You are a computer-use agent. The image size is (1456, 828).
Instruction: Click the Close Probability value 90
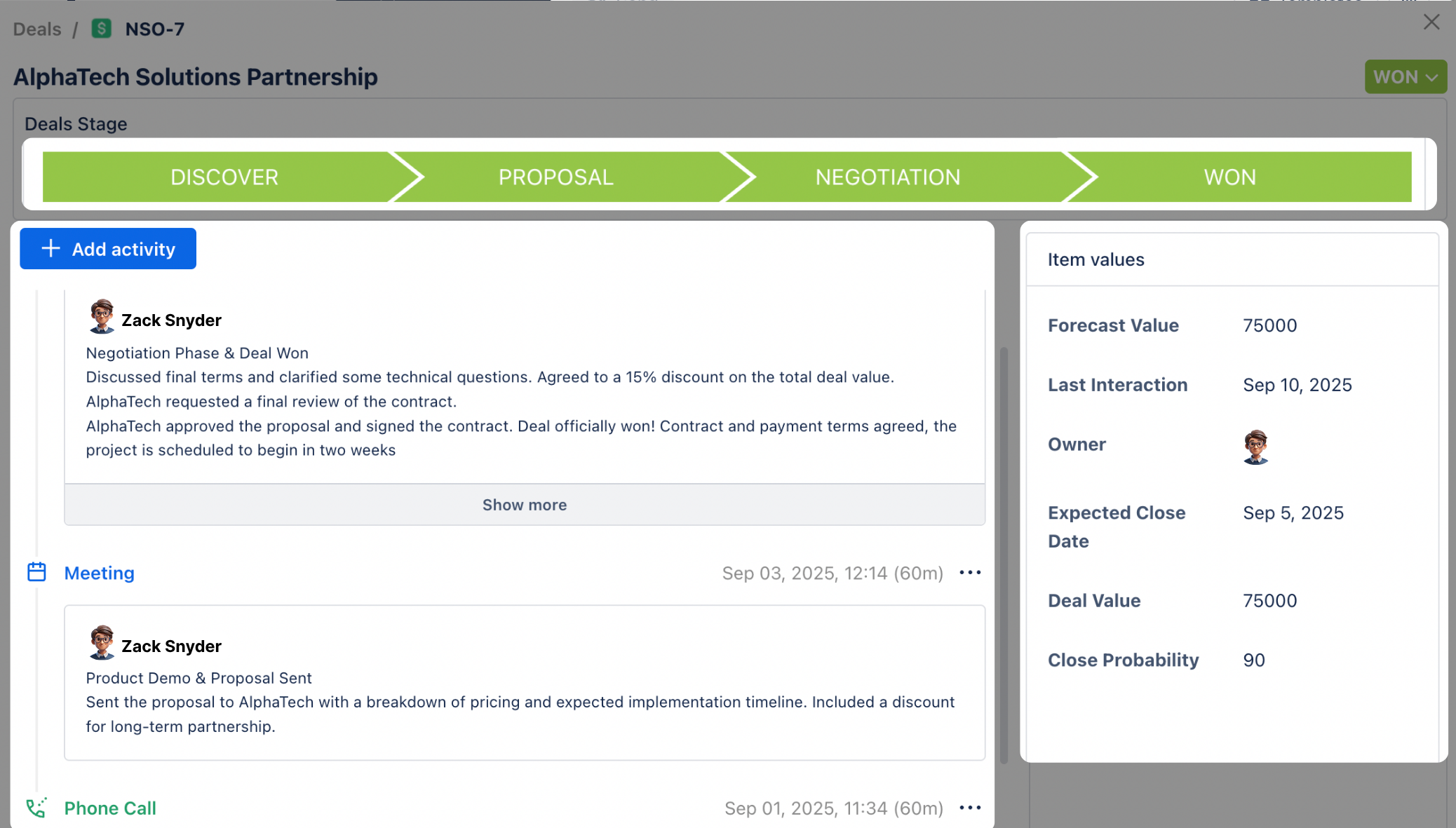point(1254,659)
